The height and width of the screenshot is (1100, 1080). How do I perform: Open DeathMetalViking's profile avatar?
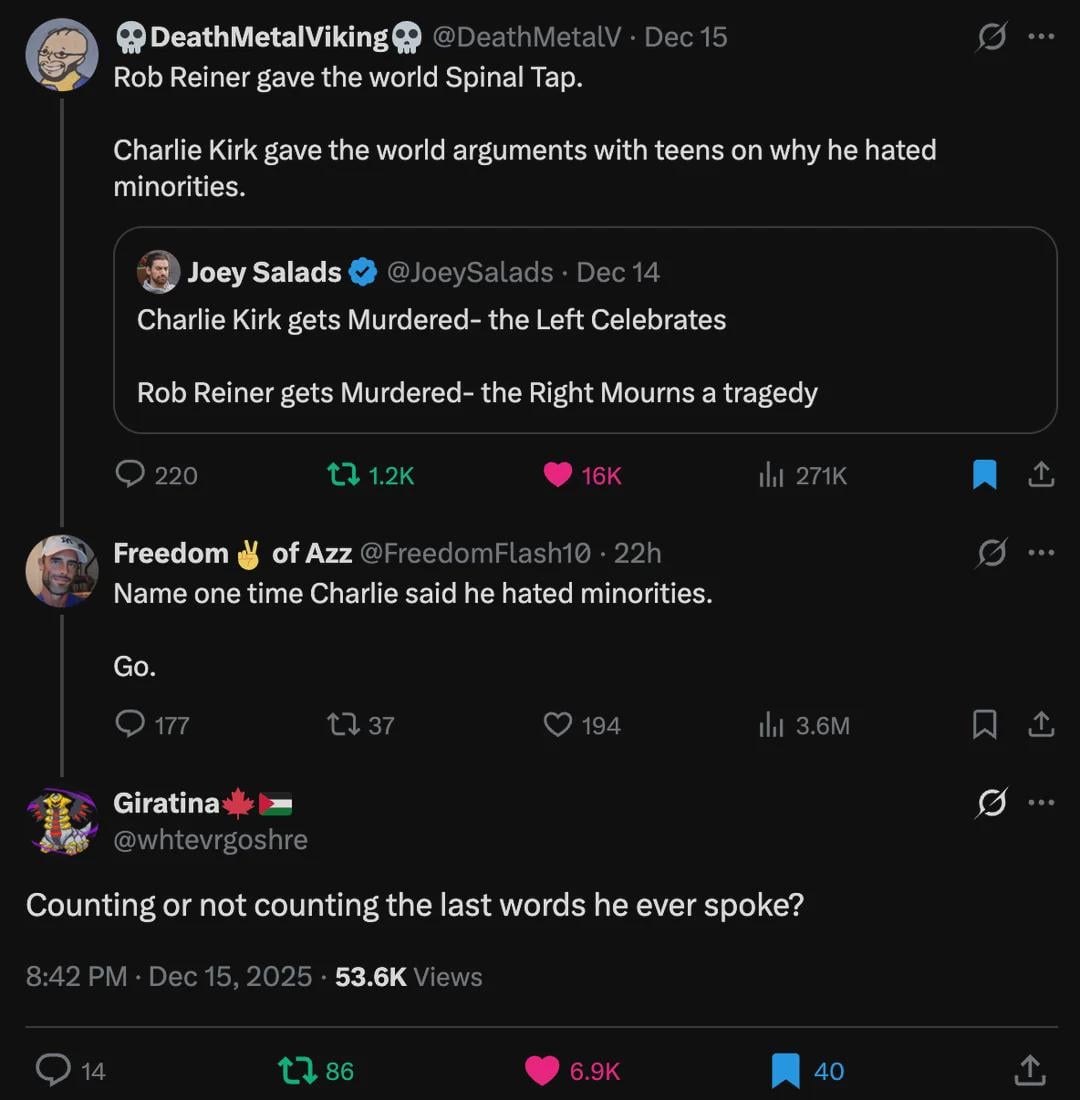click(x=62, y=55)
